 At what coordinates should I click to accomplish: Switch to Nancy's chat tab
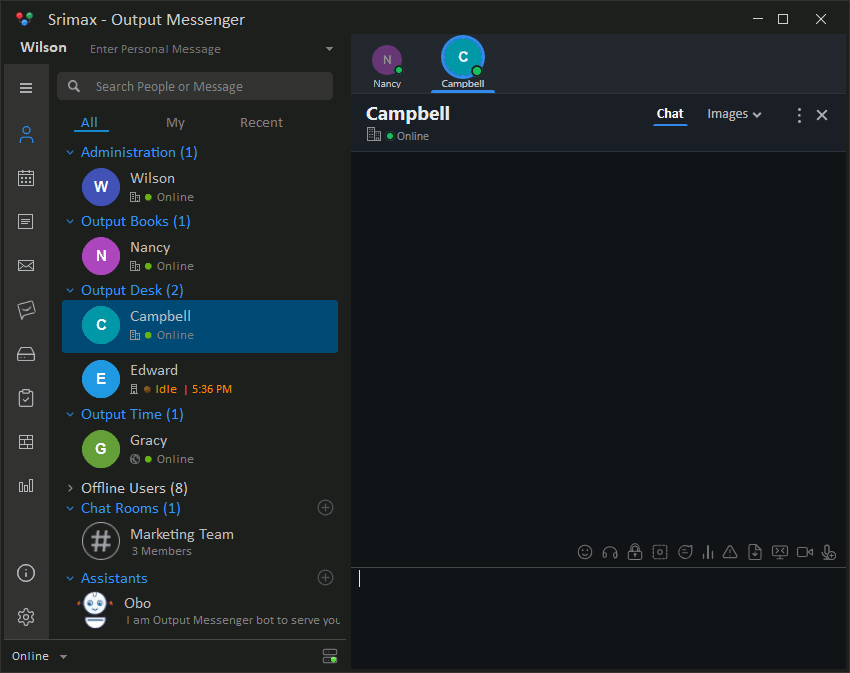pyautogui.click(x=387, y=67)
